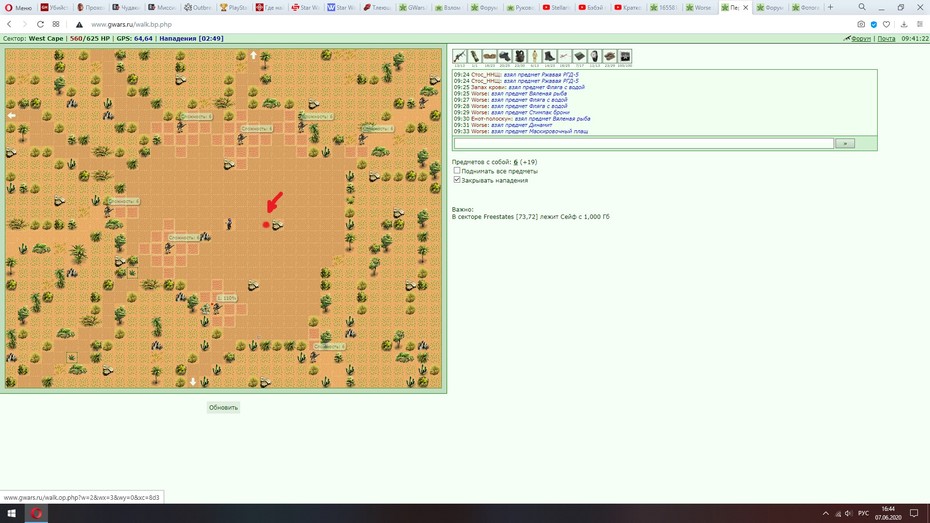Screen dimensions: 930x523
Task: Select the rifle weapon equipment slot
Action: (x=459, y=56)
